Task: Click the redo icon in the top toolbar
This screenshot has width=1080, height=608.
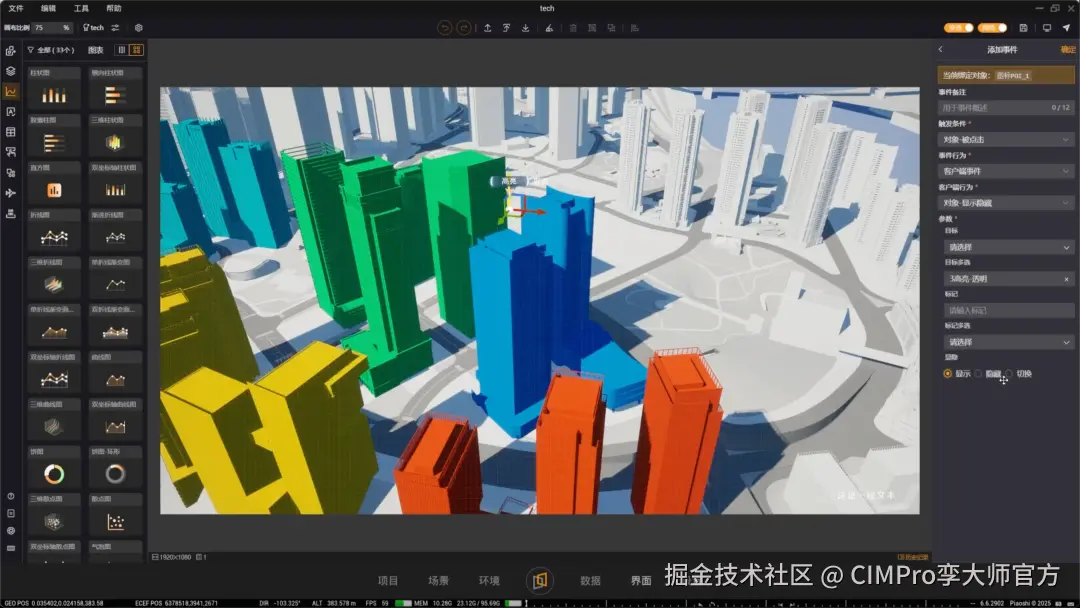Action: tap(464, 28)
